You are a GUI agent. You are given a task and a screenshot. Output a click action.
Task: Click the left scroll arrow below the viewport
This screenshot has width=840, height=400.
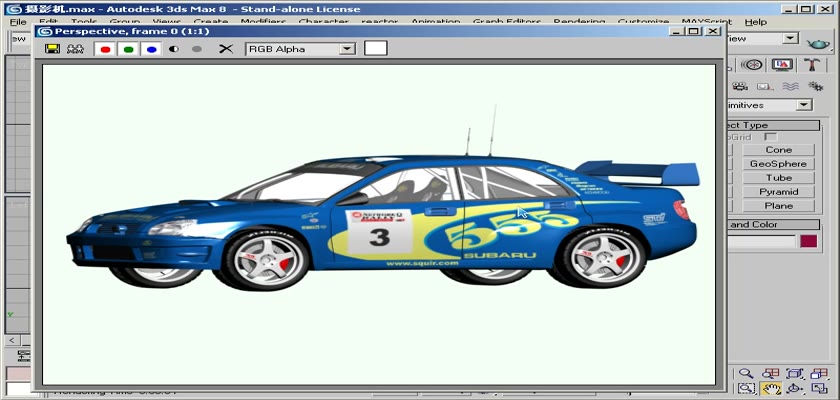[x=11, y=340]
